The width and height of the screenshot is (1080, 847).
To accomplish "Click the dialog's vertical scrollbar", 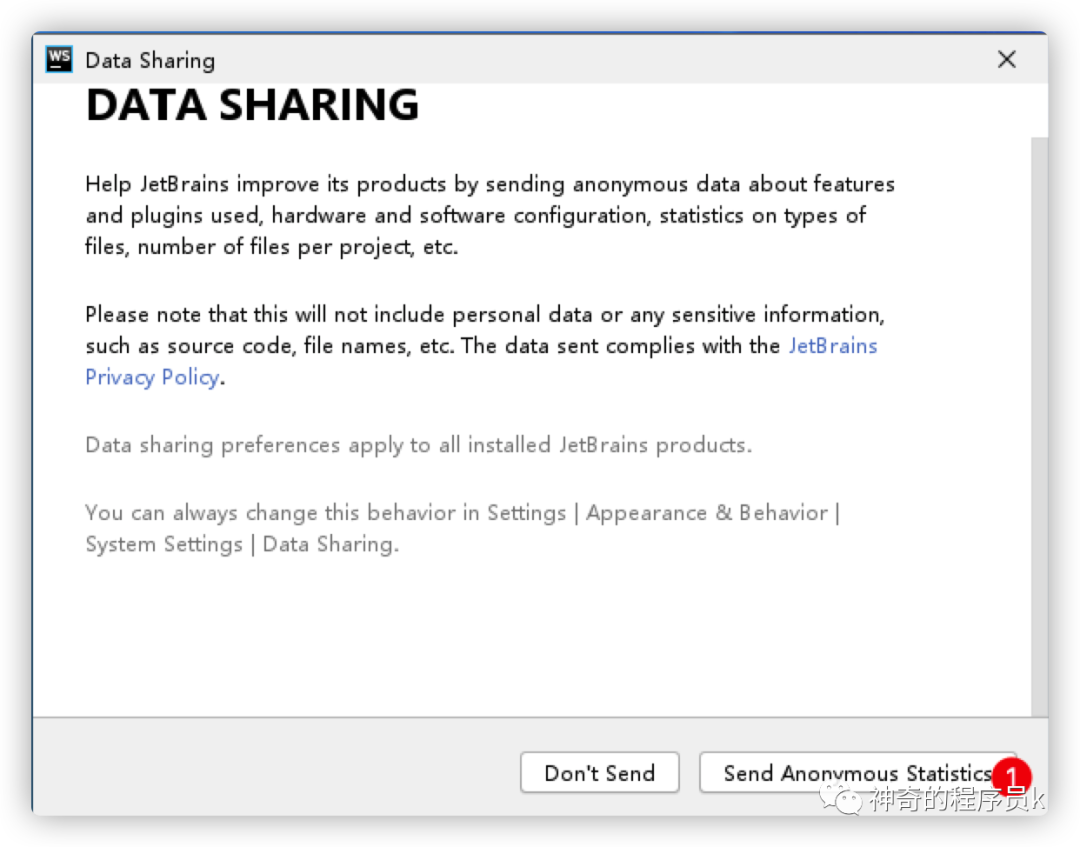I will pos(1040,420).
